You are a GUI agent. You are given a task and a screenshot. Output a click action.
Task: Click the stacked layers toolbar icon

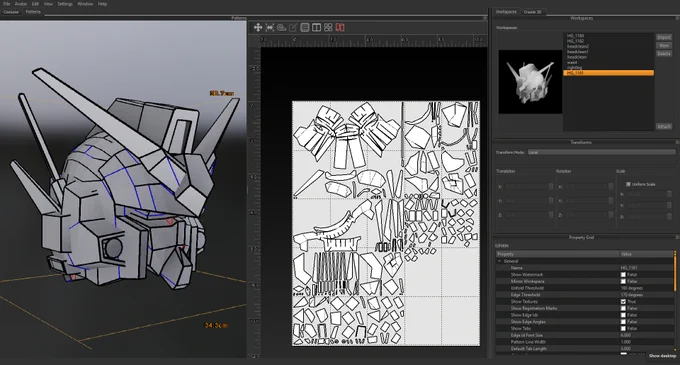281,27
